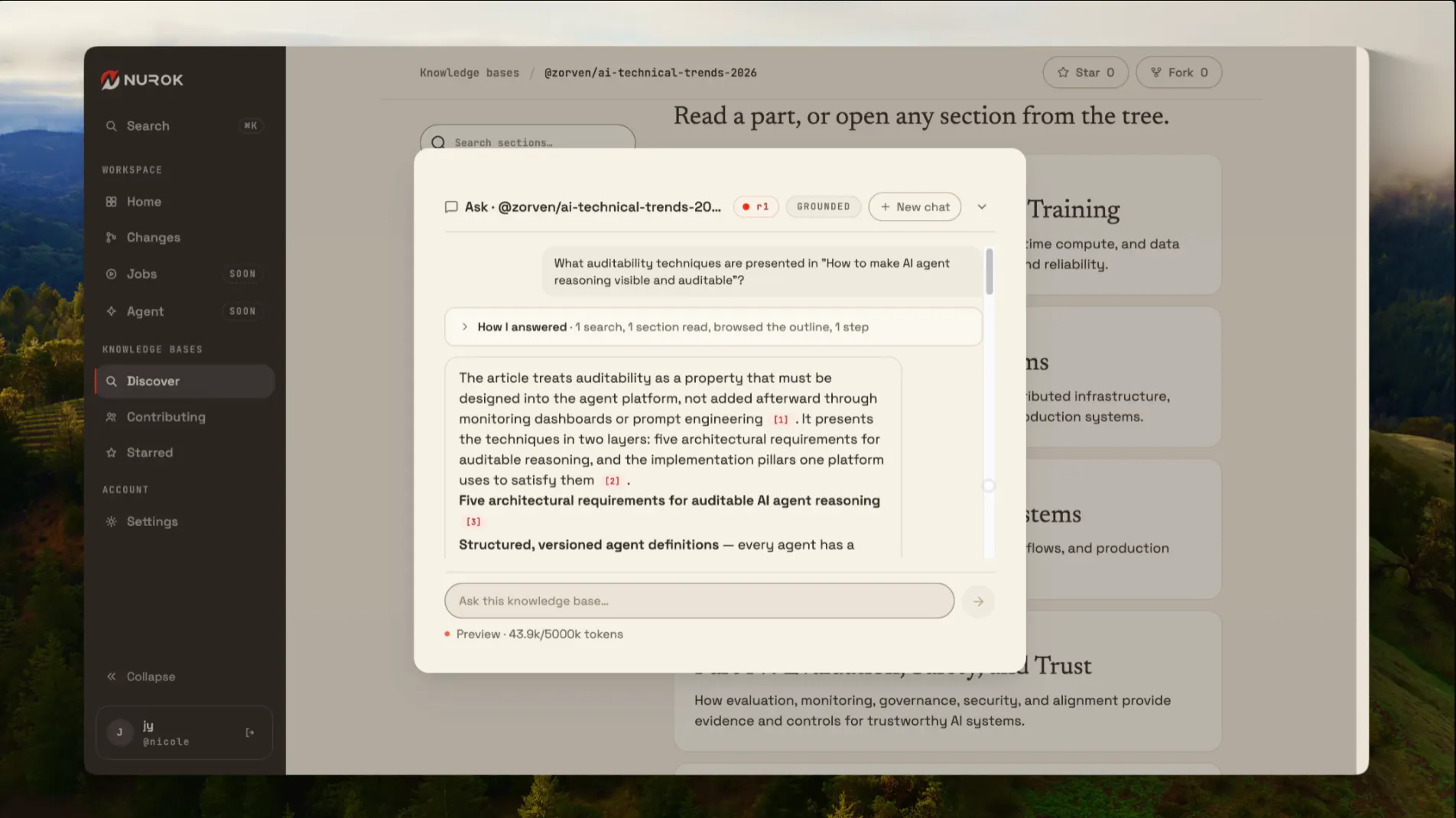The width and height of the screenshot is (1456, 818).
Task: Click the Knowledge bases breadcrumb
Action: 469,73
